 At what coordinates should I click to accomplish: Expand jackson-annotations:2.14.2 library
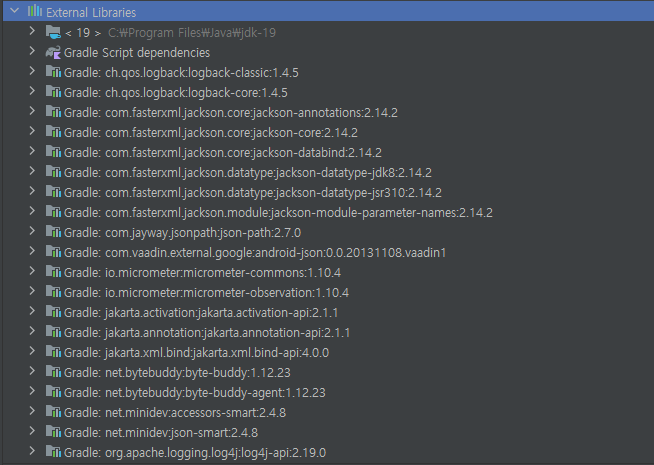coord(32,111)
